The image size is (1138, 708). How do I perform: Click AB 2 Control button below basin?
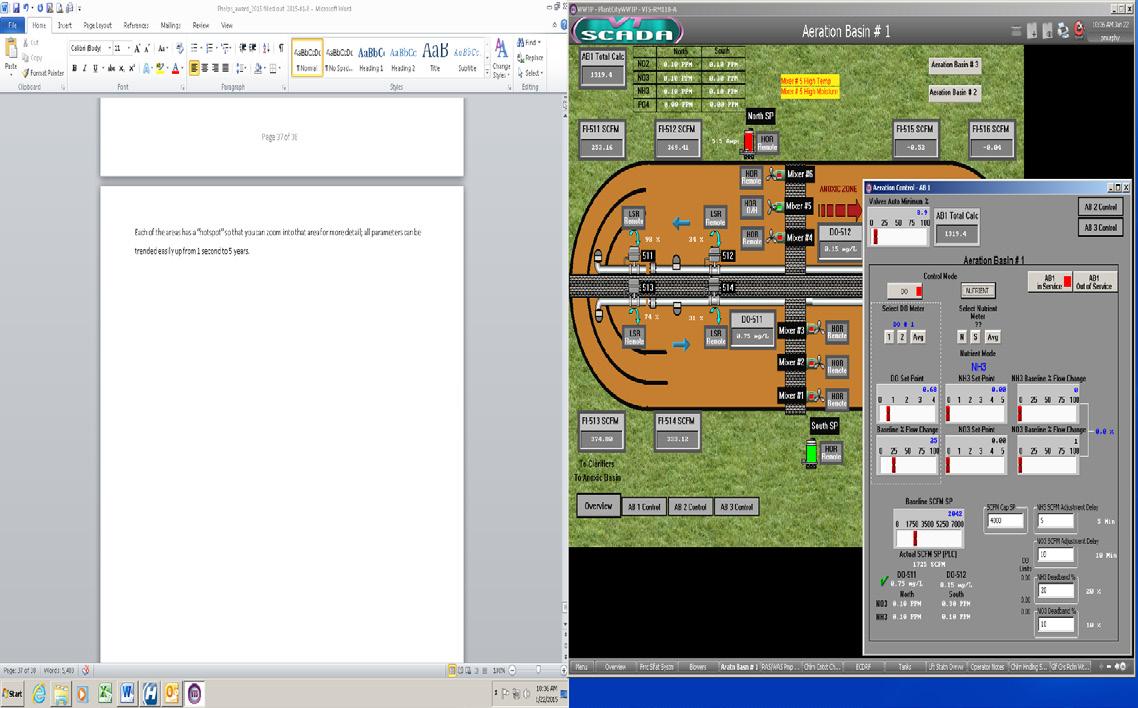(x=690, y=507)
